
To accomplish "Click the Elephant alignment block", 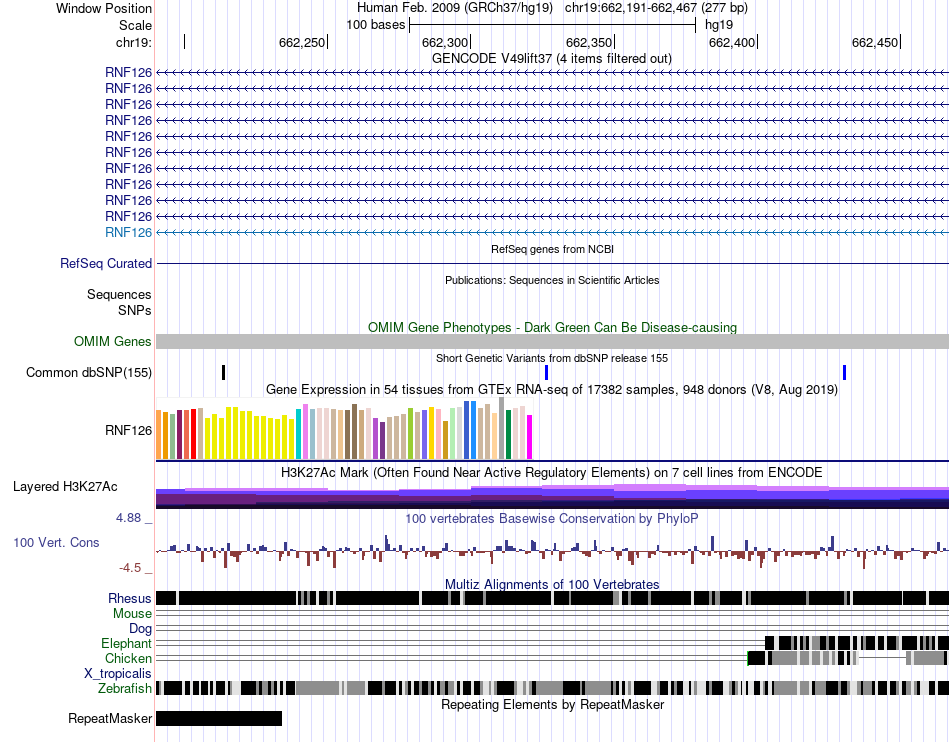I will tap(857, 643).
